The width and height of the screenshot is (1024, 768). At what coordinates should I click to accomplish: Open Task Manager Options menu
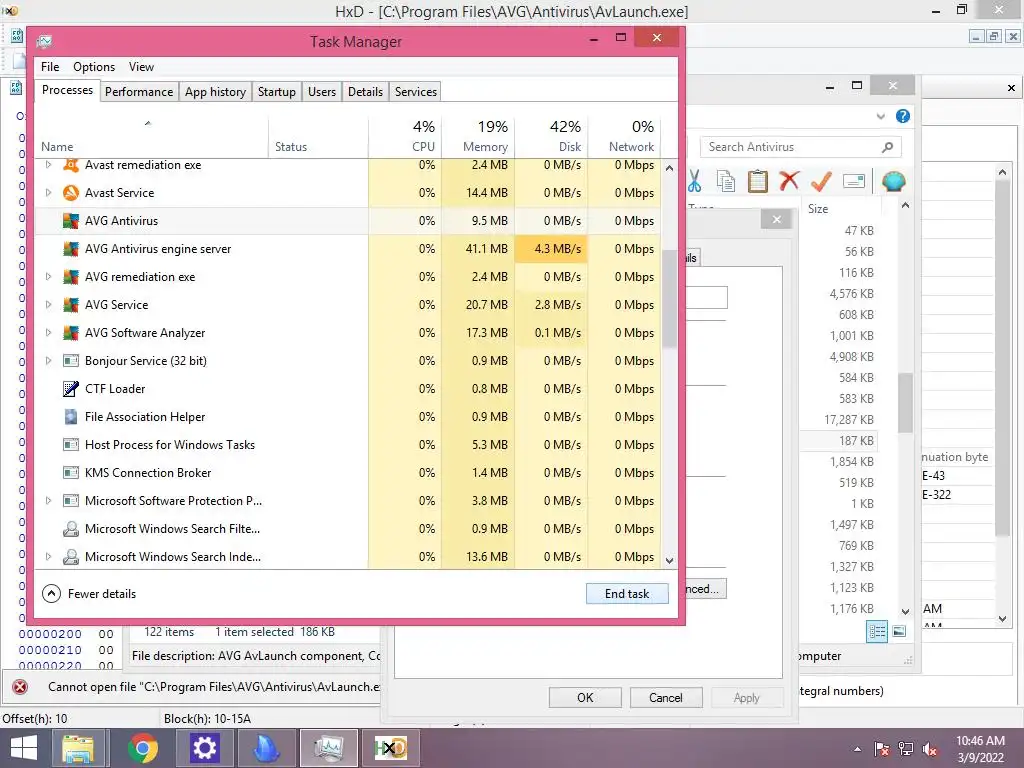pyautogui.click(x=93, y=67)
